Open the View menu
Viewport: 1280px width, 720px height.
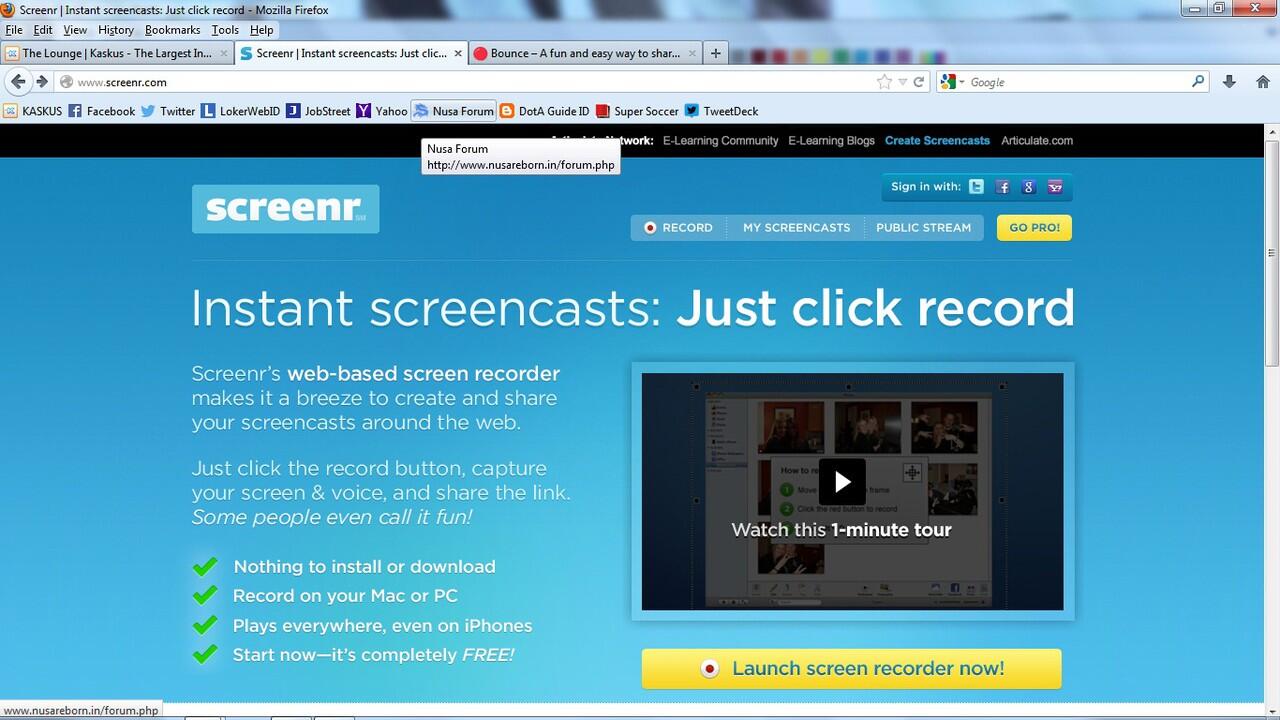[x=75, y=30]
